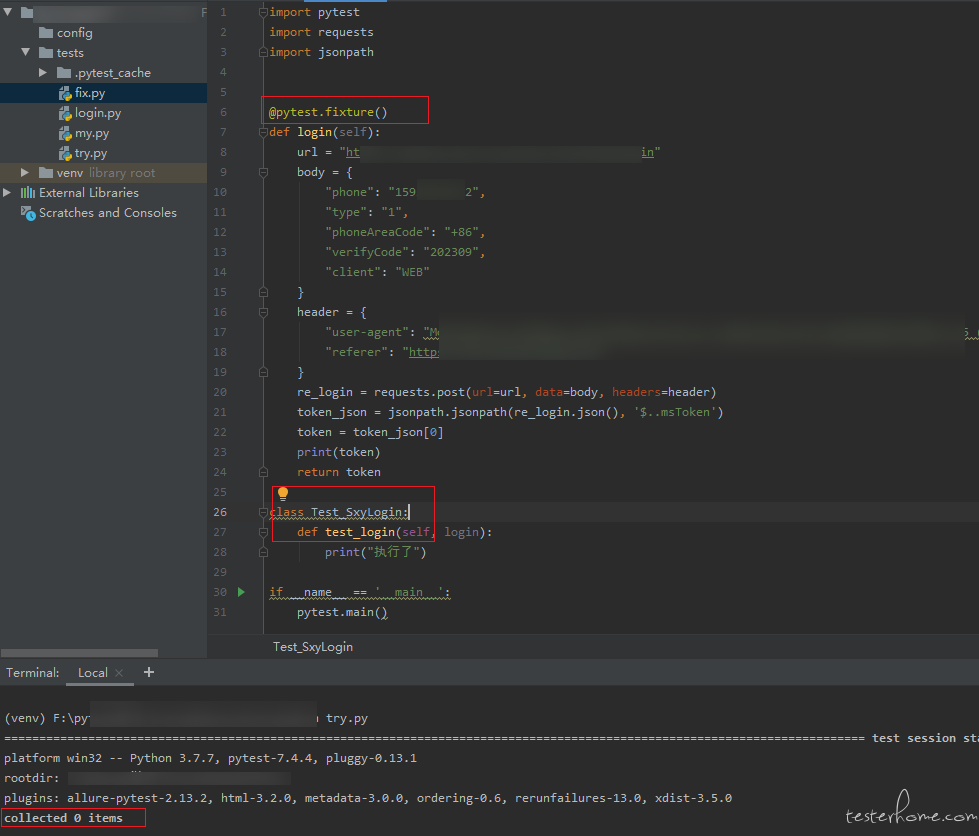The image size is (979, 836).
Task: Click the "client": "WEB" entry
Action: pos(377,272)
